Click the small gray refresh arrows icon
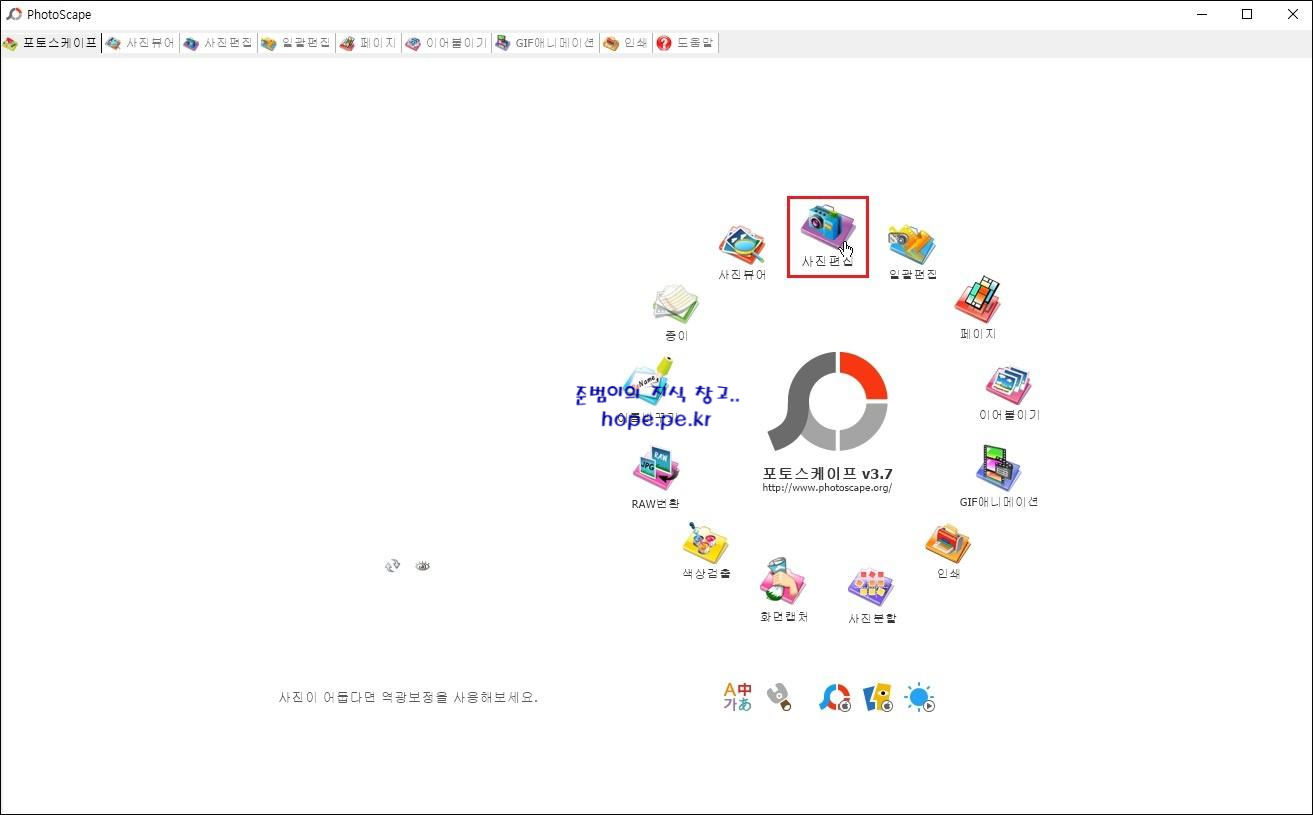The image size is (1313, 815). [393, 566]
